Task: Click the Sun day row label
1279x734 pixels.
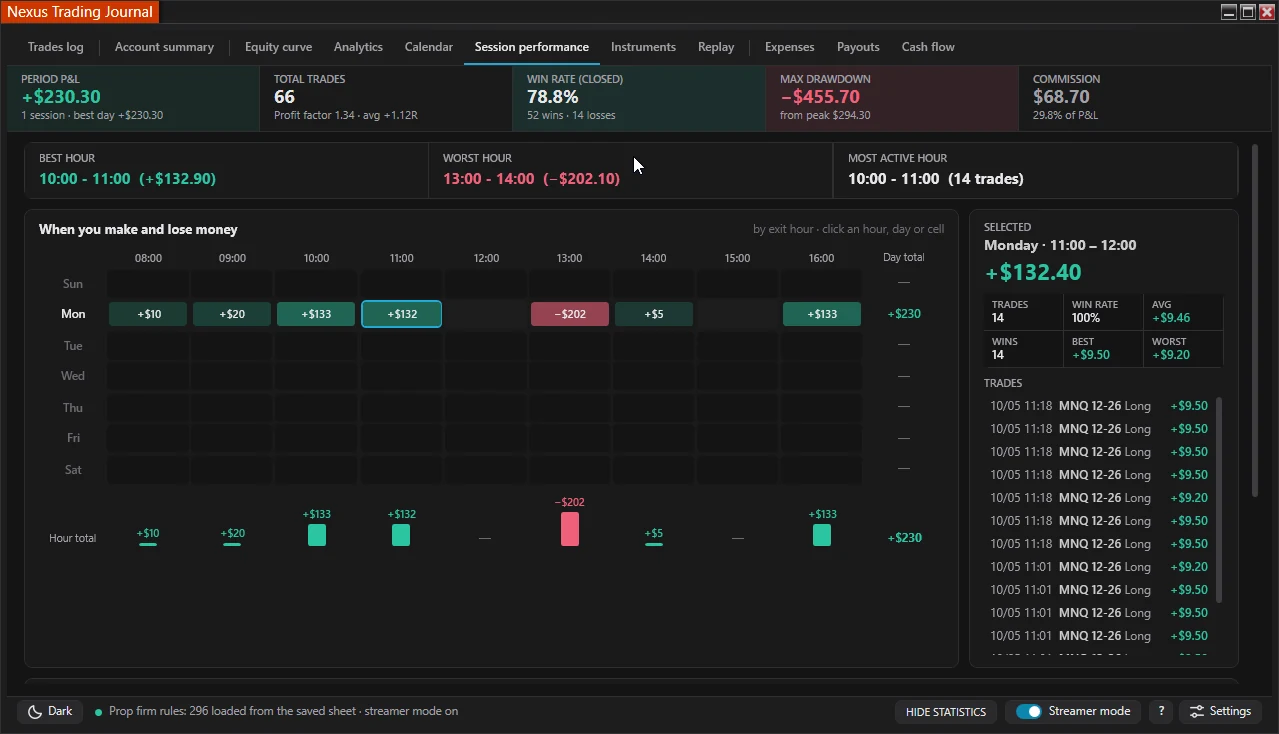Action: click(73, 284)
